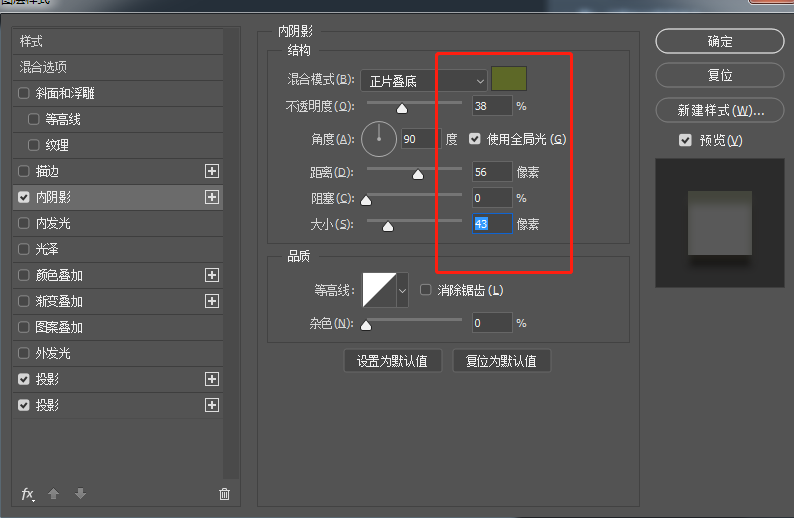Click 新建样式(W)... button
This screenshot has width=794, height=518.
tap(720, 110)
